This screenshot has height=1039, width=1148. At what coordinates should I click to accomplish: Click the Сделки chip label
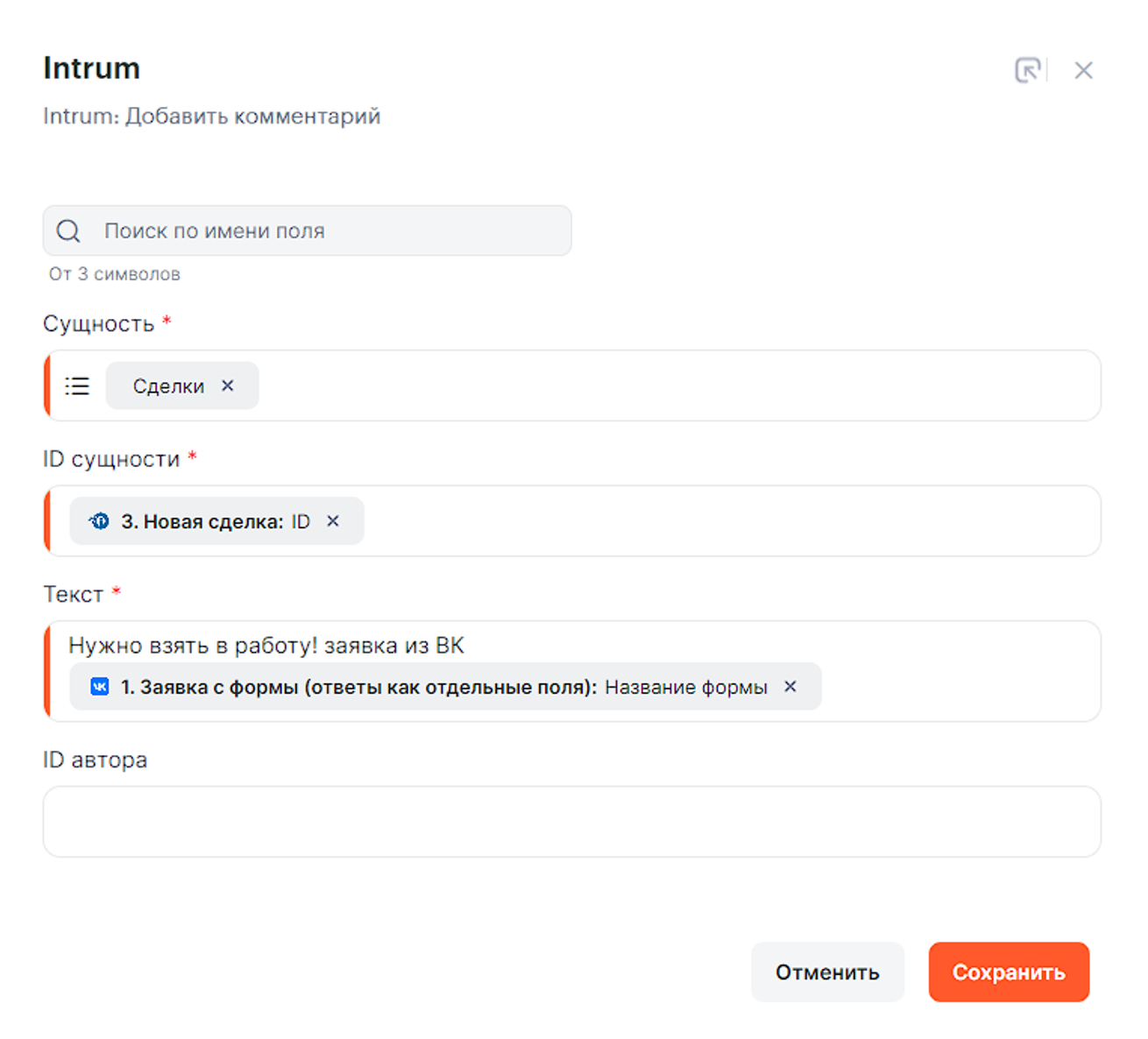pyautogui.click(x=168, y=386)
